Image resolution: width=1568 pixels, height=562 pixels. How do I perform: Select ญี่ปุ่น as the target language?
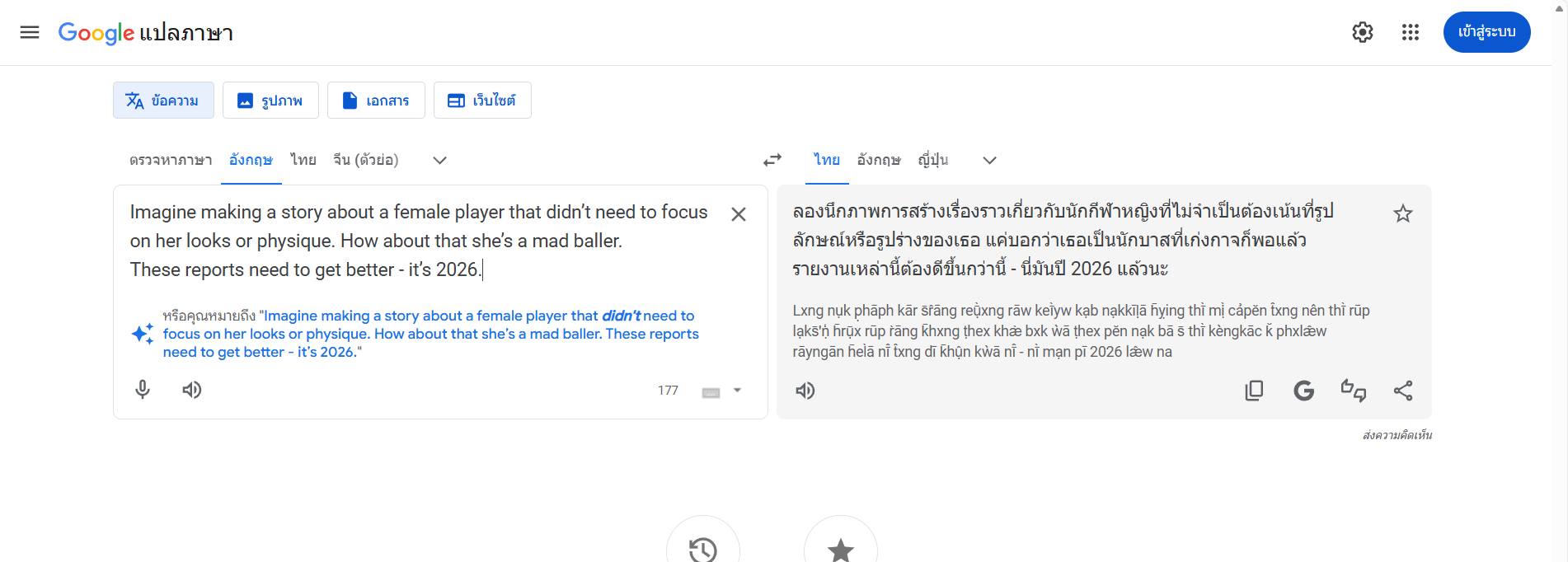(x=932, y=160)
